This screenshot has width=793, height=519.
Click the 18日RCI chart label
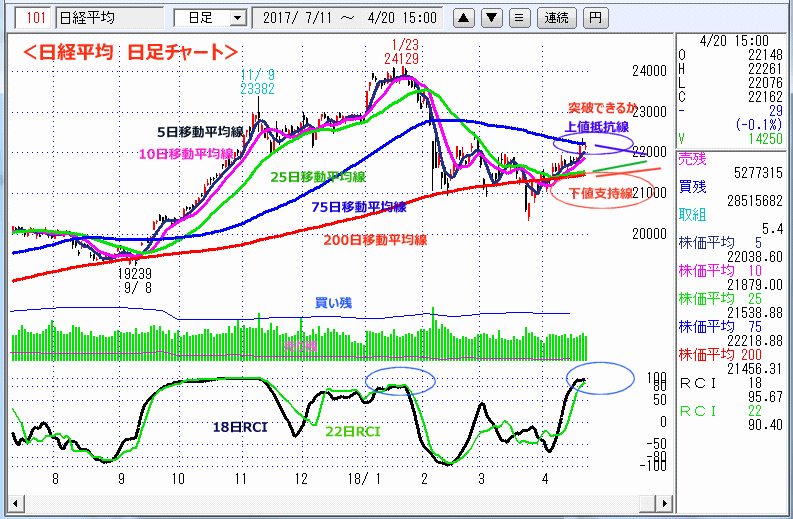point(239,427)
